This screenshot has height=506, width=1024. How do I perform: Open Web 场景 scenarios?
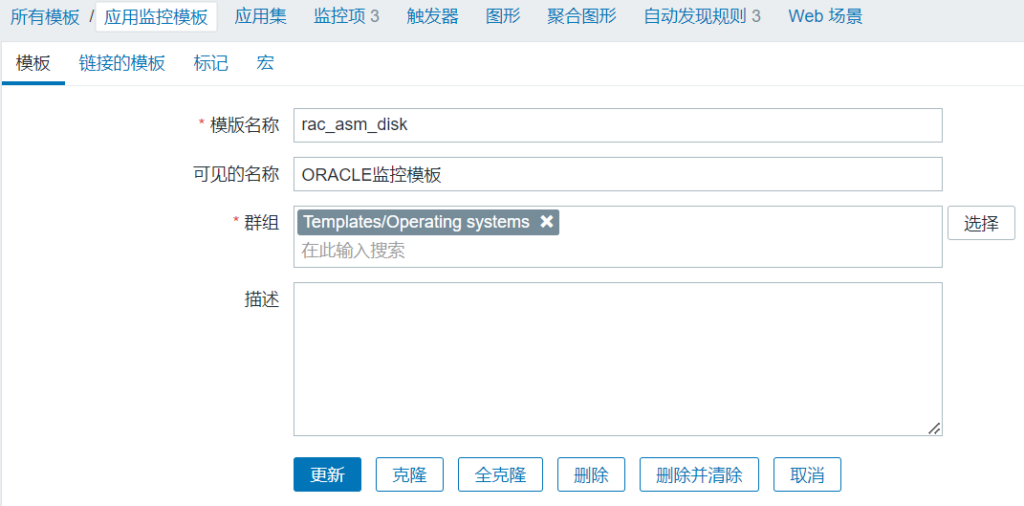[825, 17]
